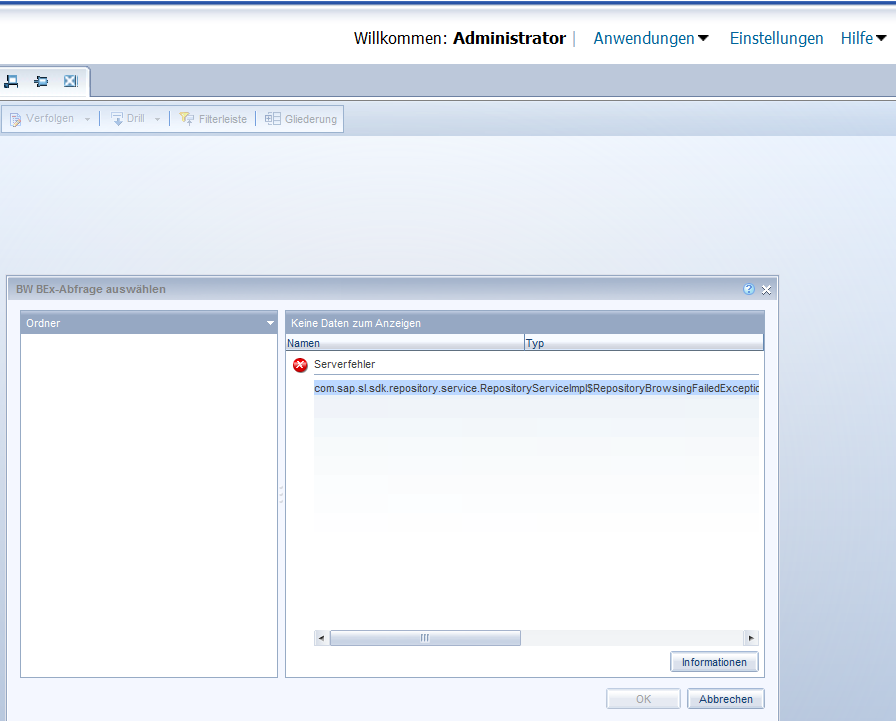Toggle the Gliederung button
Screen dimensions: 896x721
[301, 119]
